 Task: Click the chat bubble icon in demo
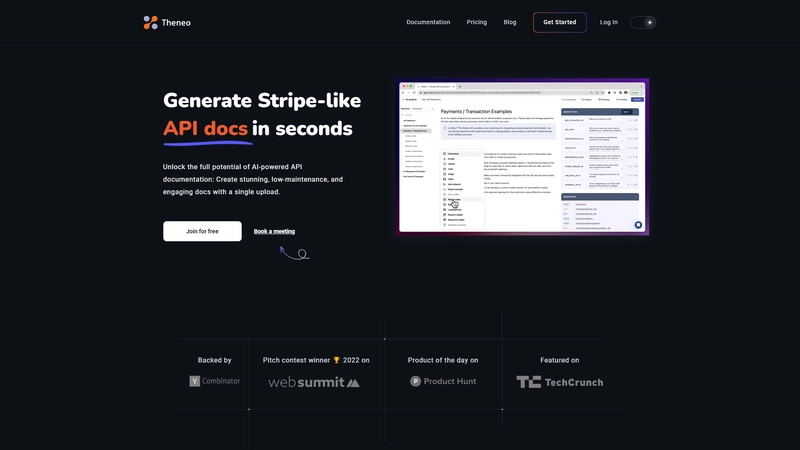click(638, 224)
